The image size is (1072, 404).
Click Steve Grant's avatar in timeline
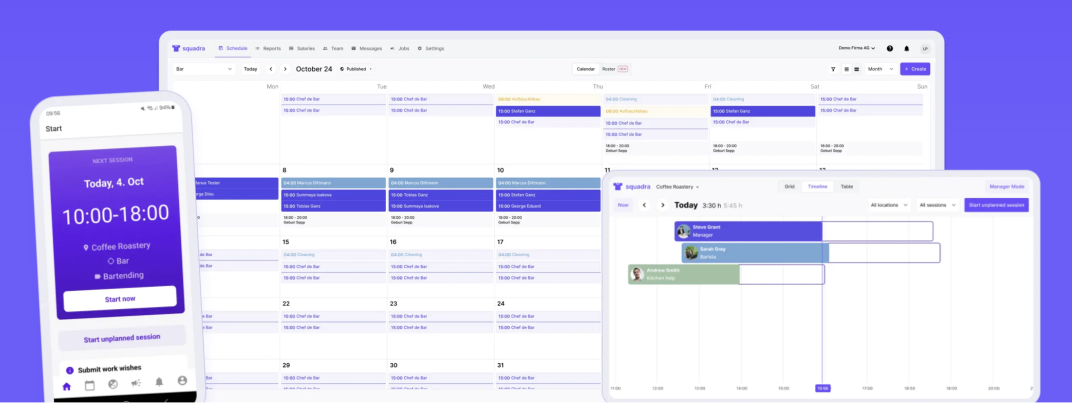coord(684,231)
